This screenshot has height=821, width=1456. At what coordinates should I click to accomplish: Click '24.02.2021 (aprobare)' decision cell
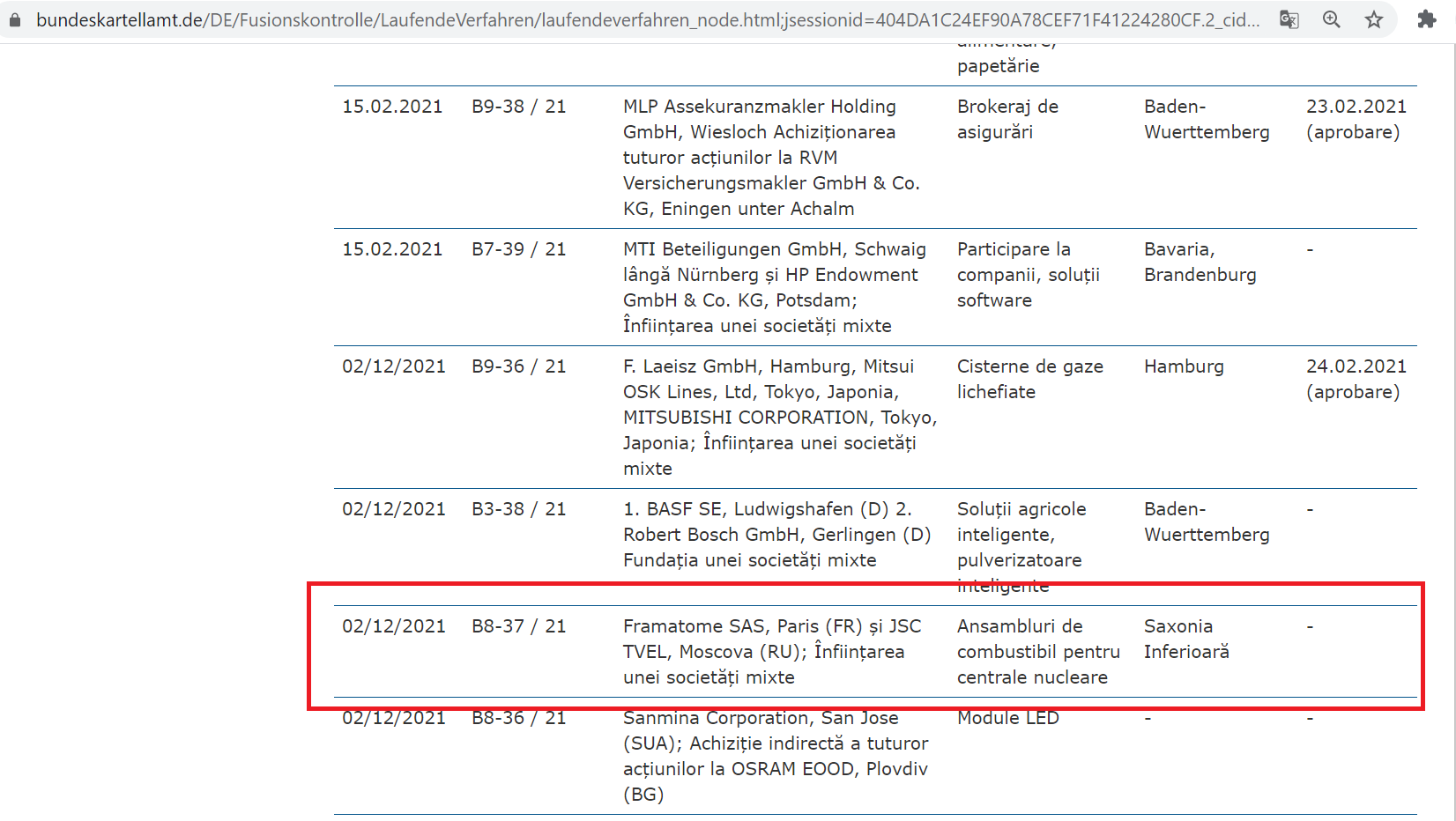(1356, 379)
